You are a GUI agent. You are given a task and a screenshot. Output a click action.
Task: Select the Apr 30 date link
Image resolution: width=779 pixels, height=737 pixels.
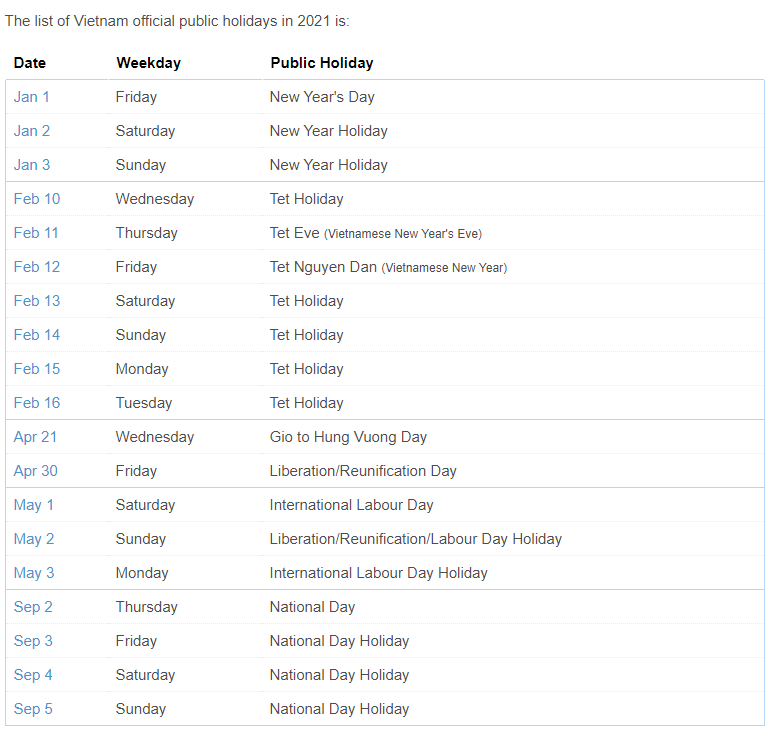pyautogui.click(x=36, y=471)
